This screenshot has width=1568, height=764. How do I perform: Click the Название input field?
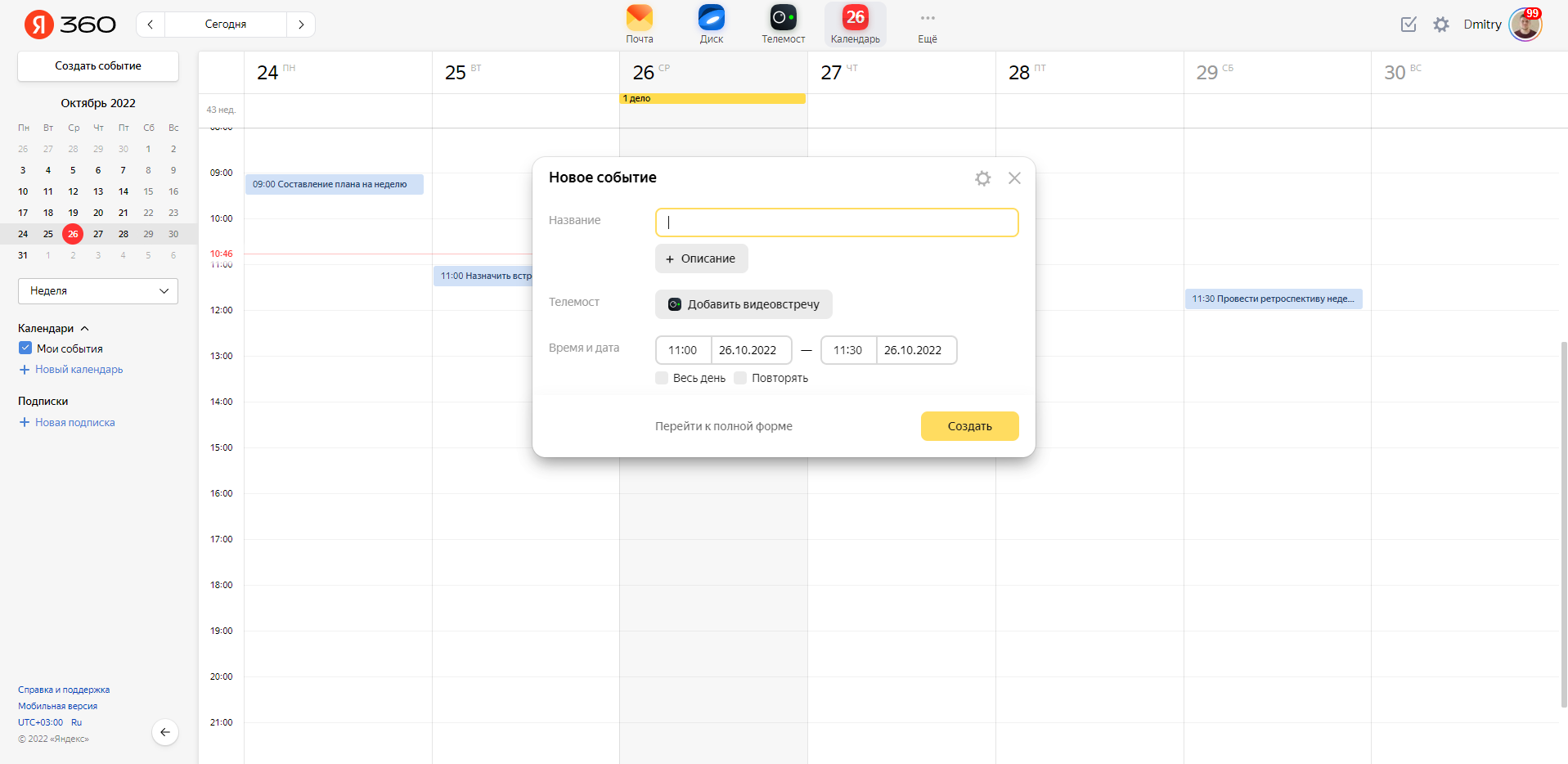[836, 222]
